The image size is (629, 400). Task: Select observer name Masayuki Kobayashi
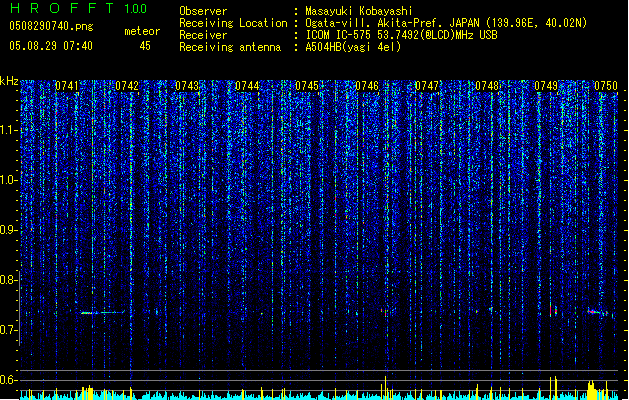(x=359, y=11)
